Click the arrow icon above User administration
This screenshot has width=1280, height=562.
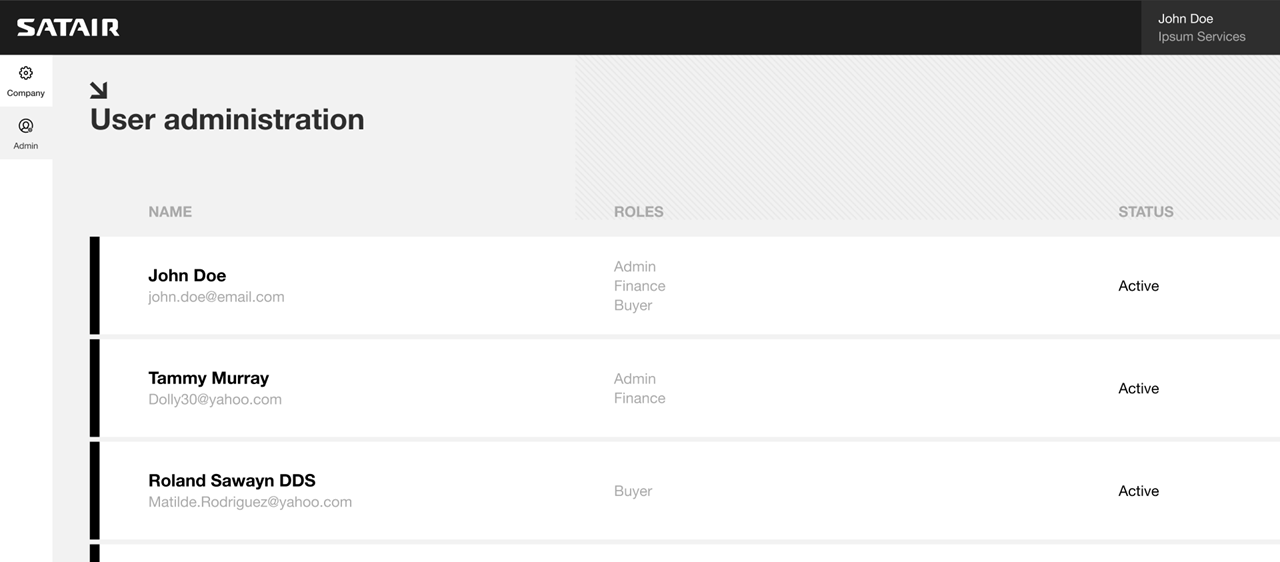(98, 90)
